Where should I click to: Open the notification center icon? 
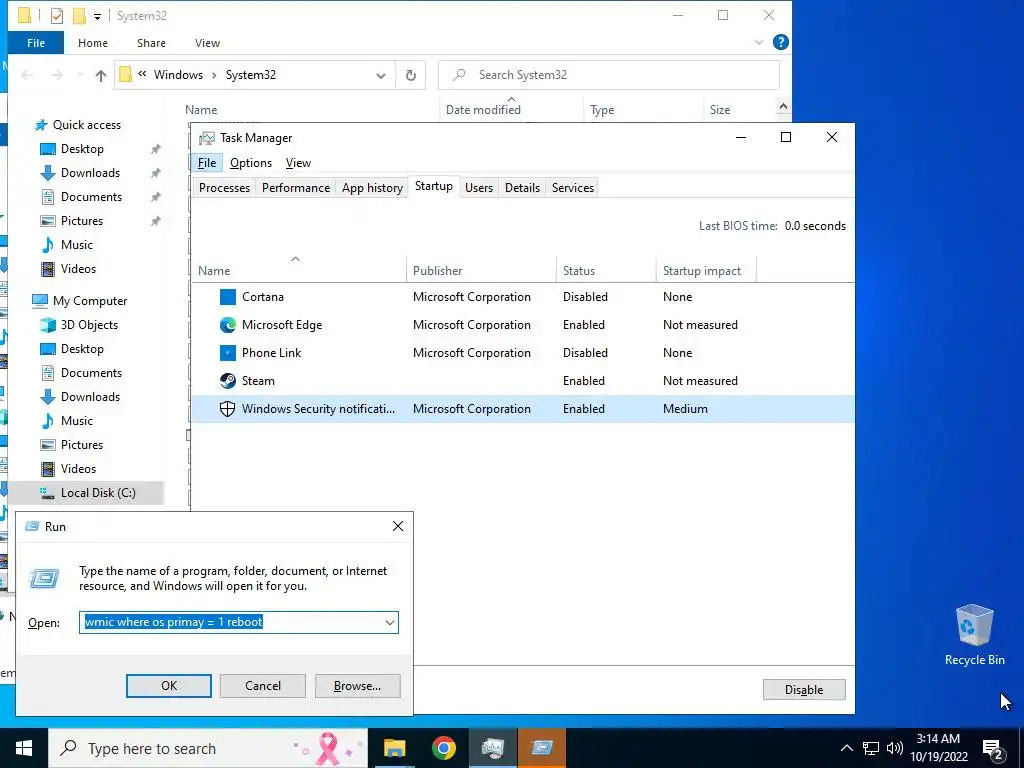(993, 748)
